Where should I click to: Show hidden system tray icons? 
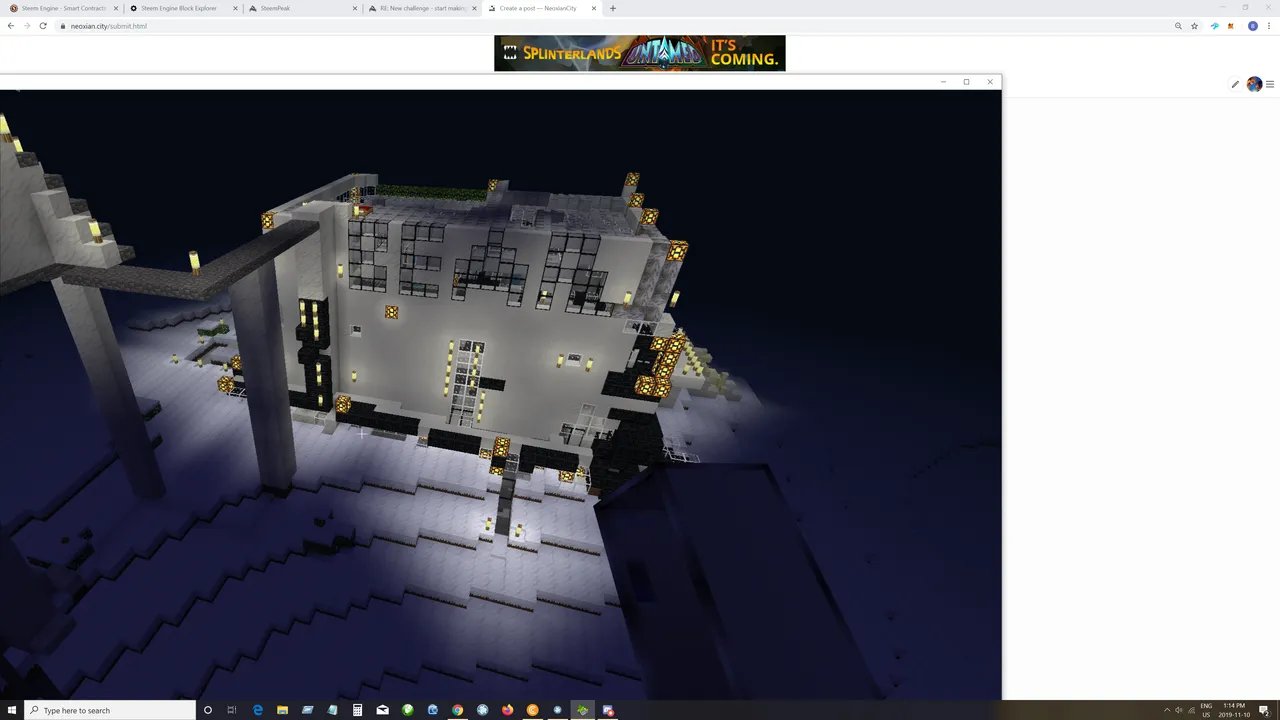tap(1167, 710)
